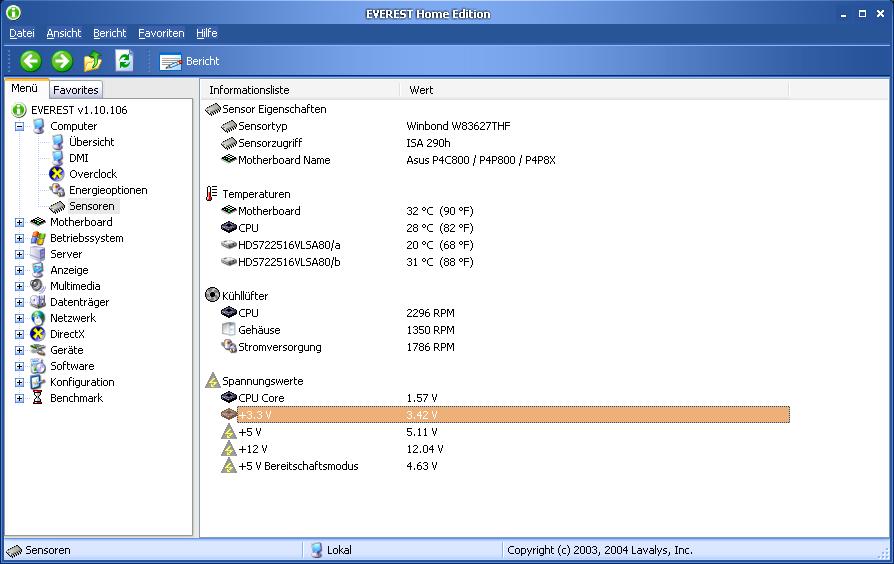Open the Ansicht menu
This screenshot has width=894, height=564.
coord(64,33)
